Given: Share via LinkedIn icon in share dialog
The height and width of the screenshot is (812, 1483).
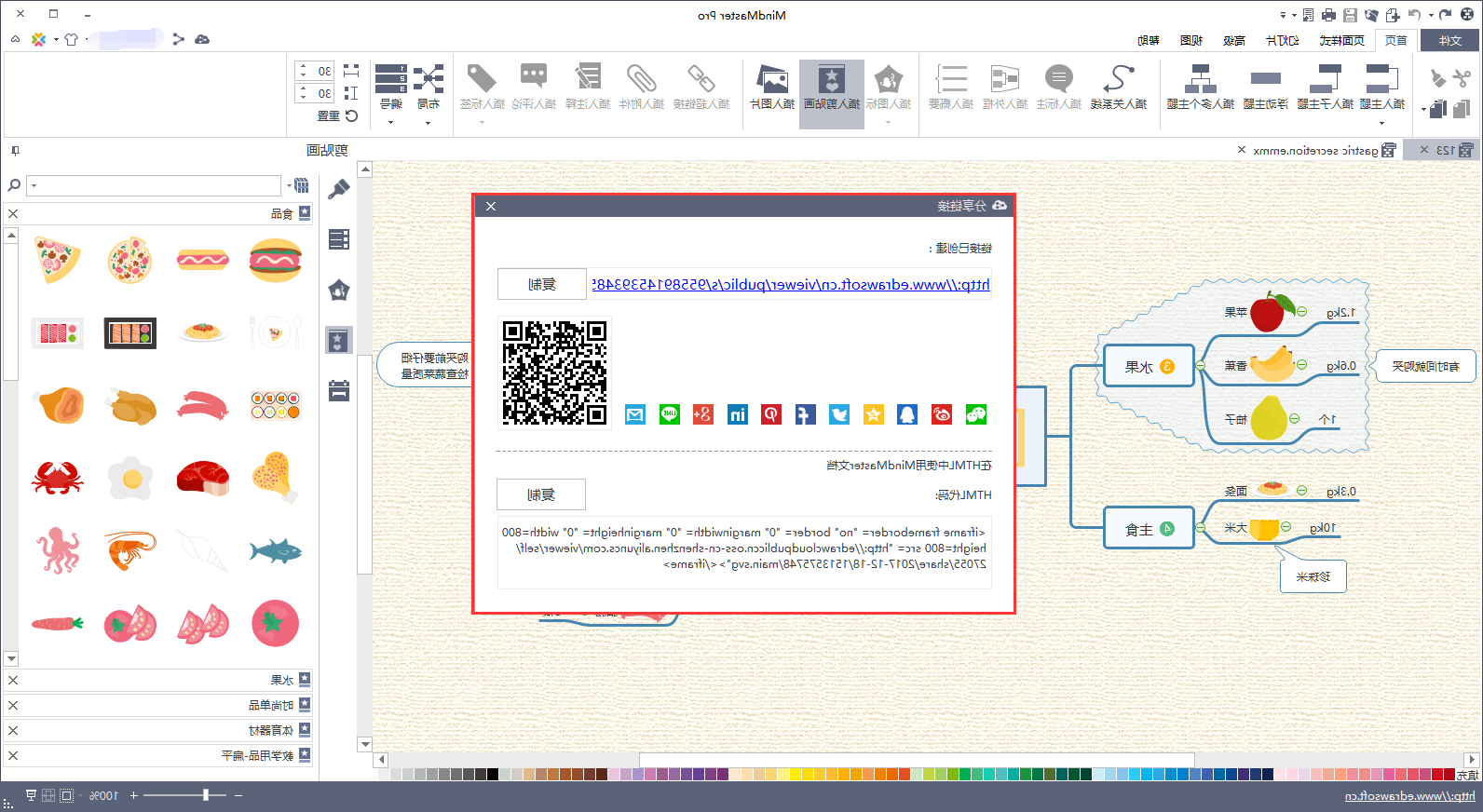Looking at the screenshot, I should click(737, 414).
